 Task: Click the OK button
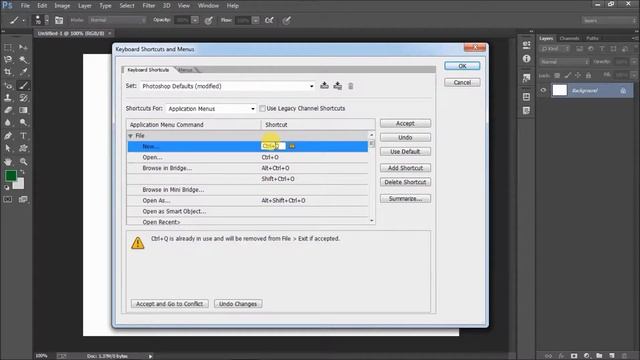(462, 66)
